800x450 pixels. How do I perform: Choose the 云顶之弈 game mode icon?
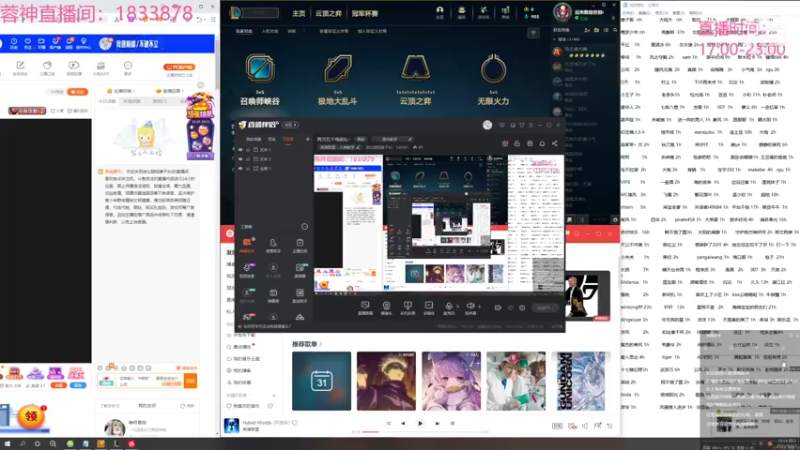pyautogui.click(x=415, y=68)
